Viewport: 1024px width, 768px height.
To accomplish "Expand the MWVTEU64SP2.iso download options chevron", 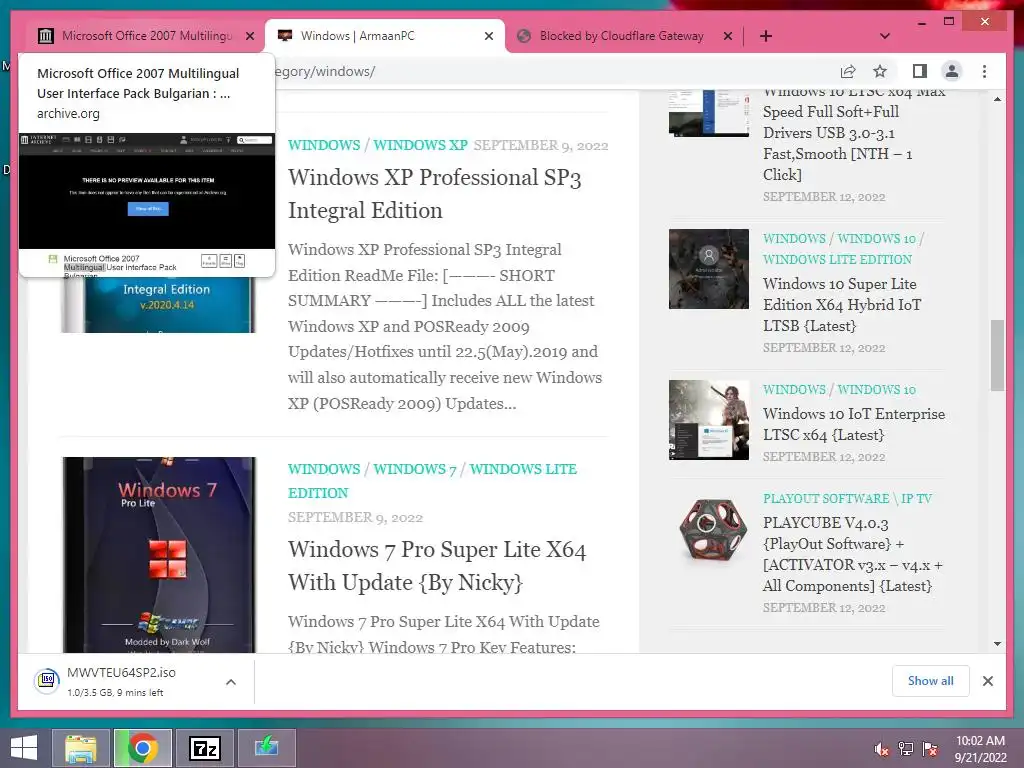I will point(231,682).
